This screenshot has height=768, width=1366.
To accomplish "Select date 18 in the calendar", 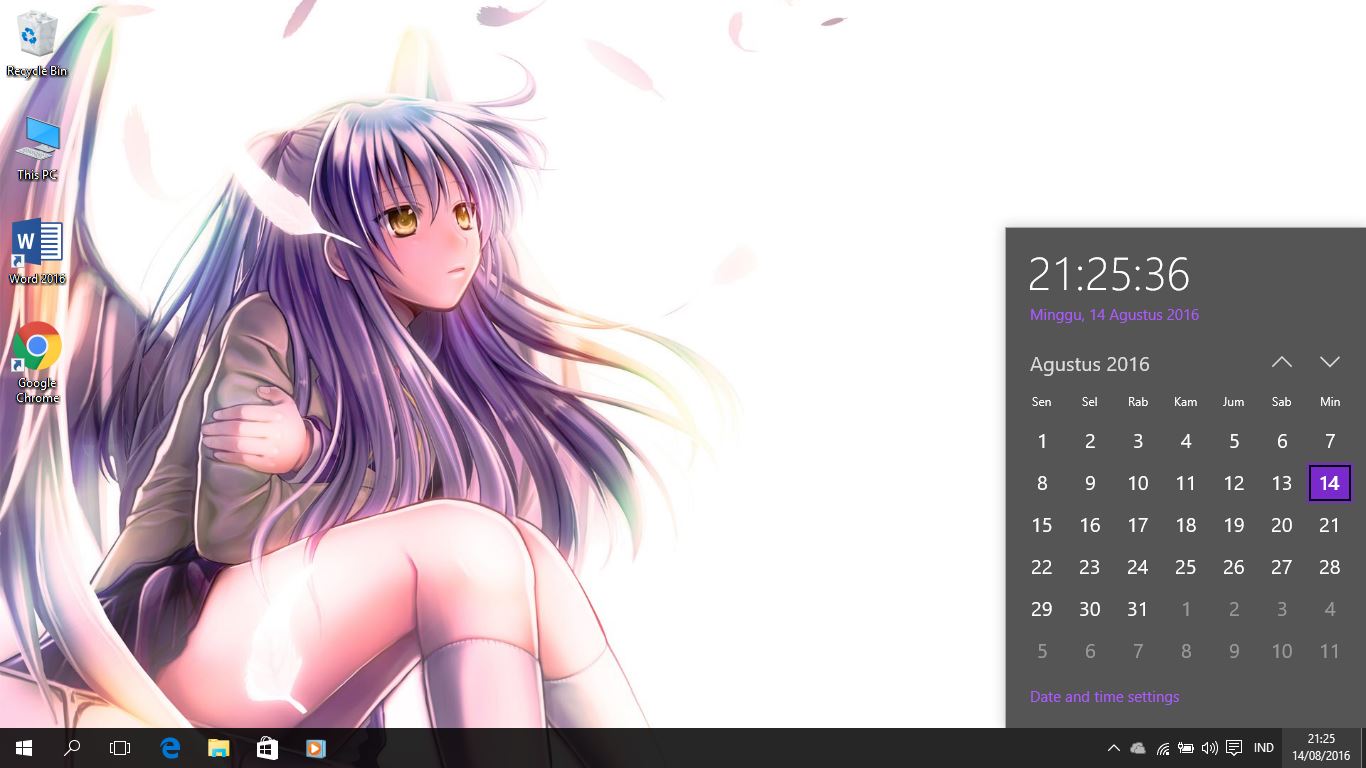I will (1186, 525).
